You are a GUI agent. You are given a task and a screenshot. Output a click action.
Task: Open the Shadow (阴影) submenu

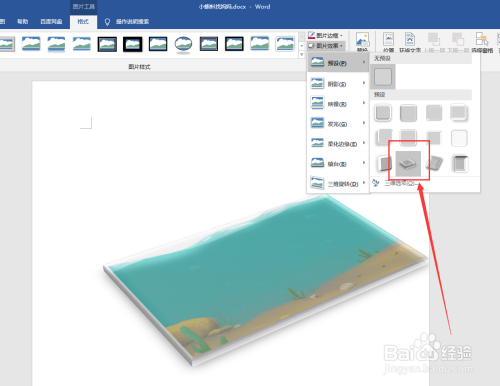[338, 84]
